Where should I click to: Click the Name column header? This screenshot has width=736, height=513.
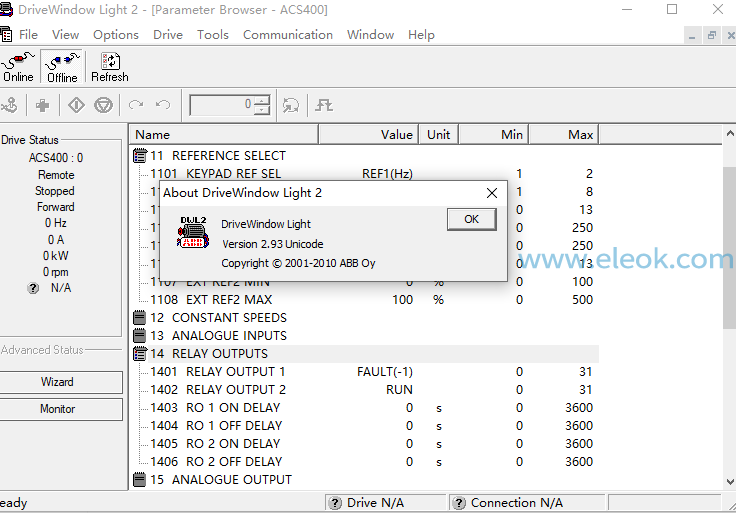224,135
